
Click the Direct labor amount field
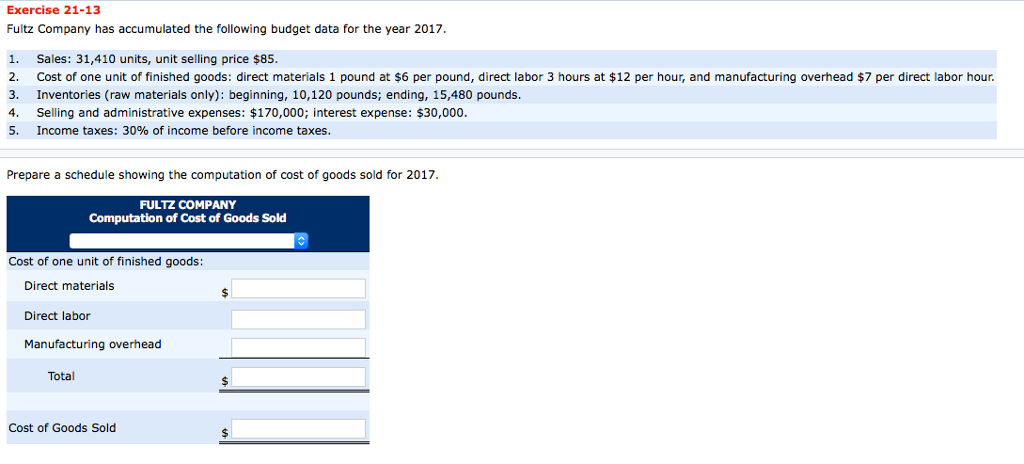(x=298, y=319)
